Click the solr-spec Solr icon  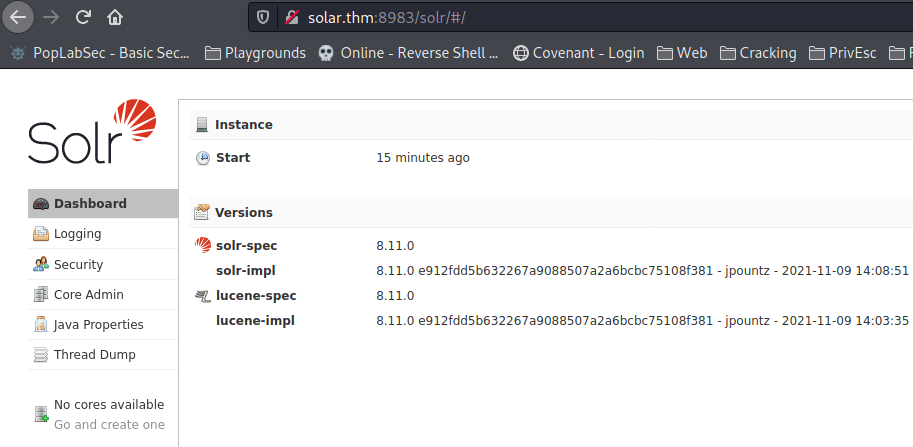click(203, 245)
